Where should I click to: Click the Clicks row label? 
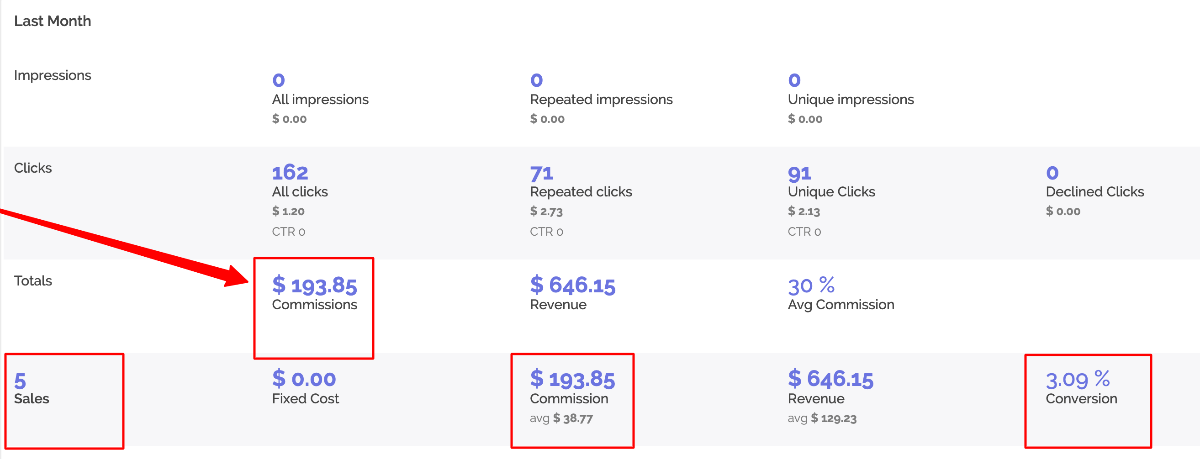[x=33, y=168]
